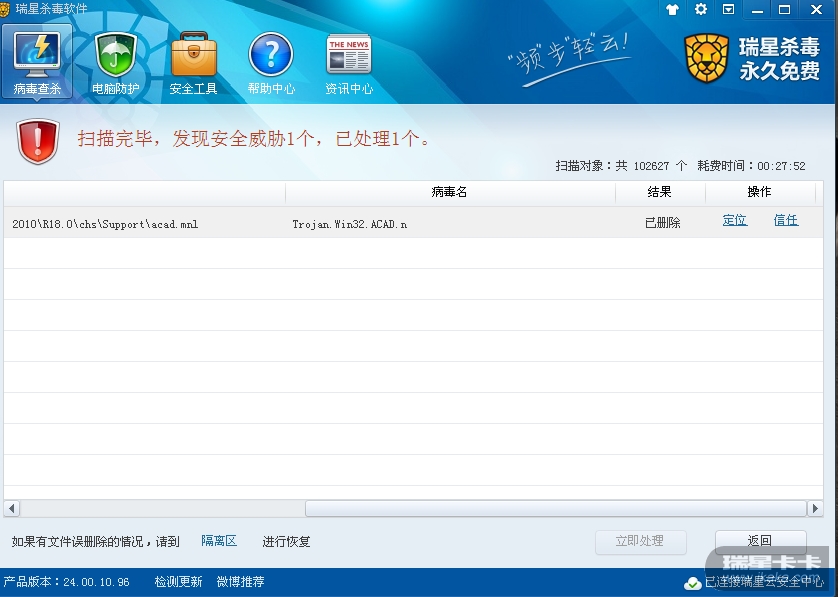Click the scan time 00:27:52 text
Screen dimensions: 838x597
click(x=781, y=166)
